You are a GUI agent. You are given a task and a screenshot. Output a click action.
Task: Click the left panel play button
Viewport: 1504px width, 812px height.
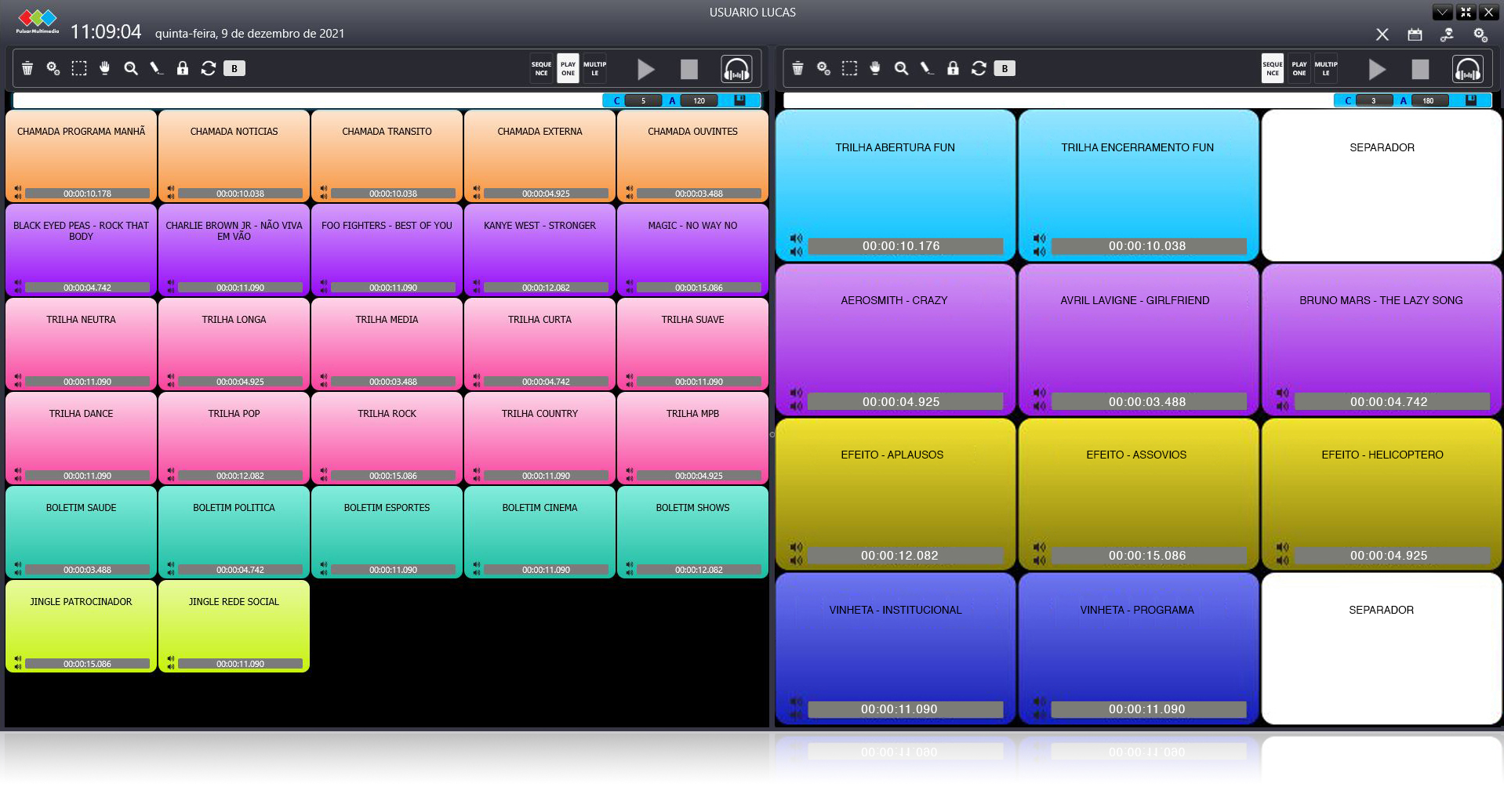pyautogui.click(x=646, y=70)
